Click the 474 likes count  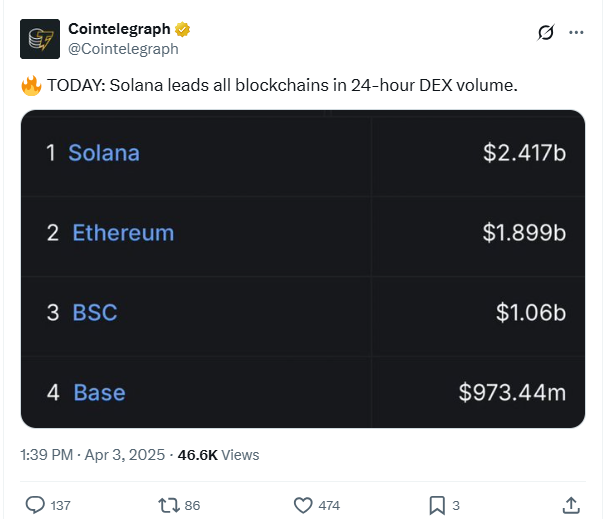(x=329, y=505)
